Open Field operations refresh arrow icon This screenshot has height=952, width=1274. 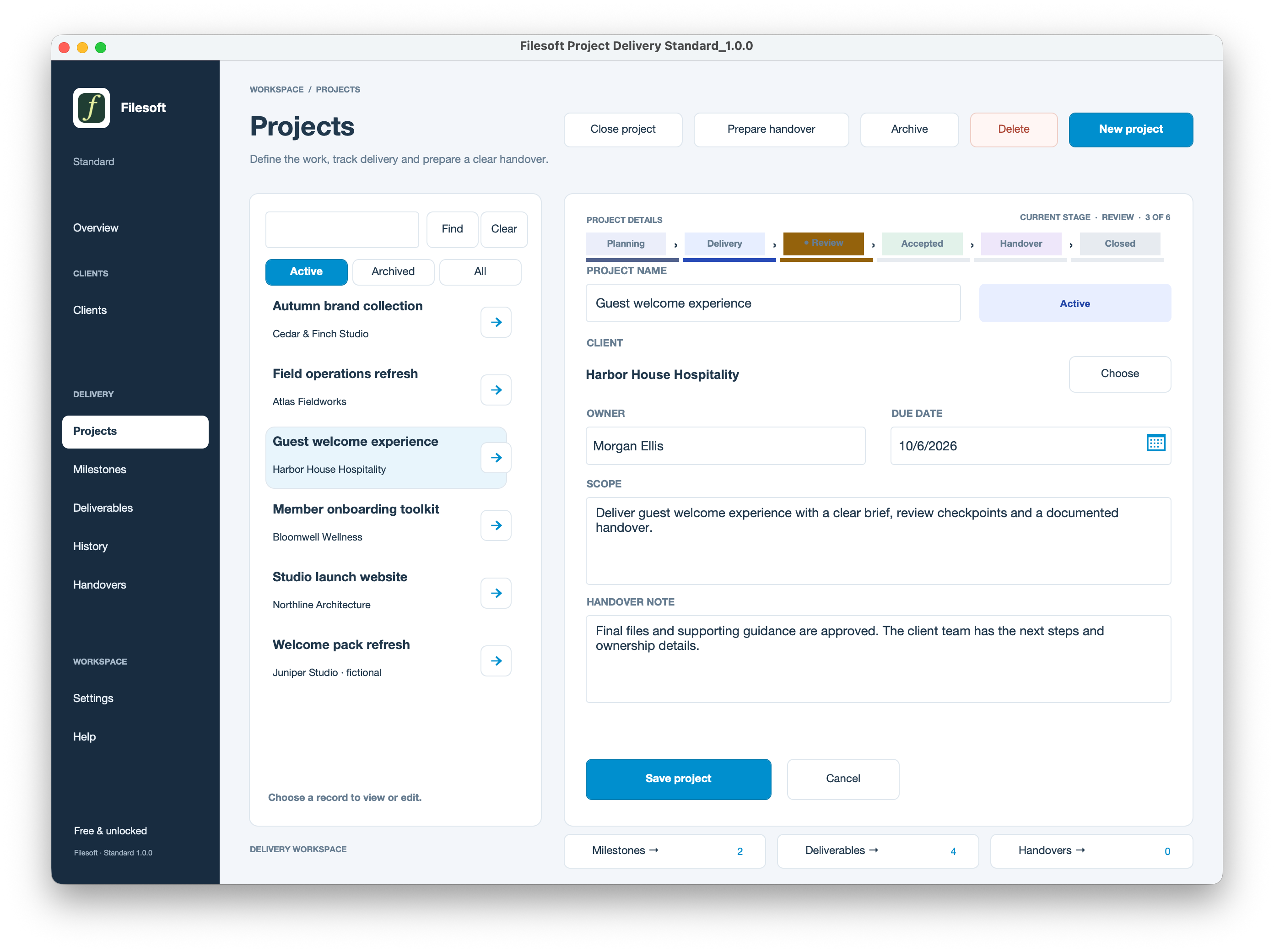(496, 390)
